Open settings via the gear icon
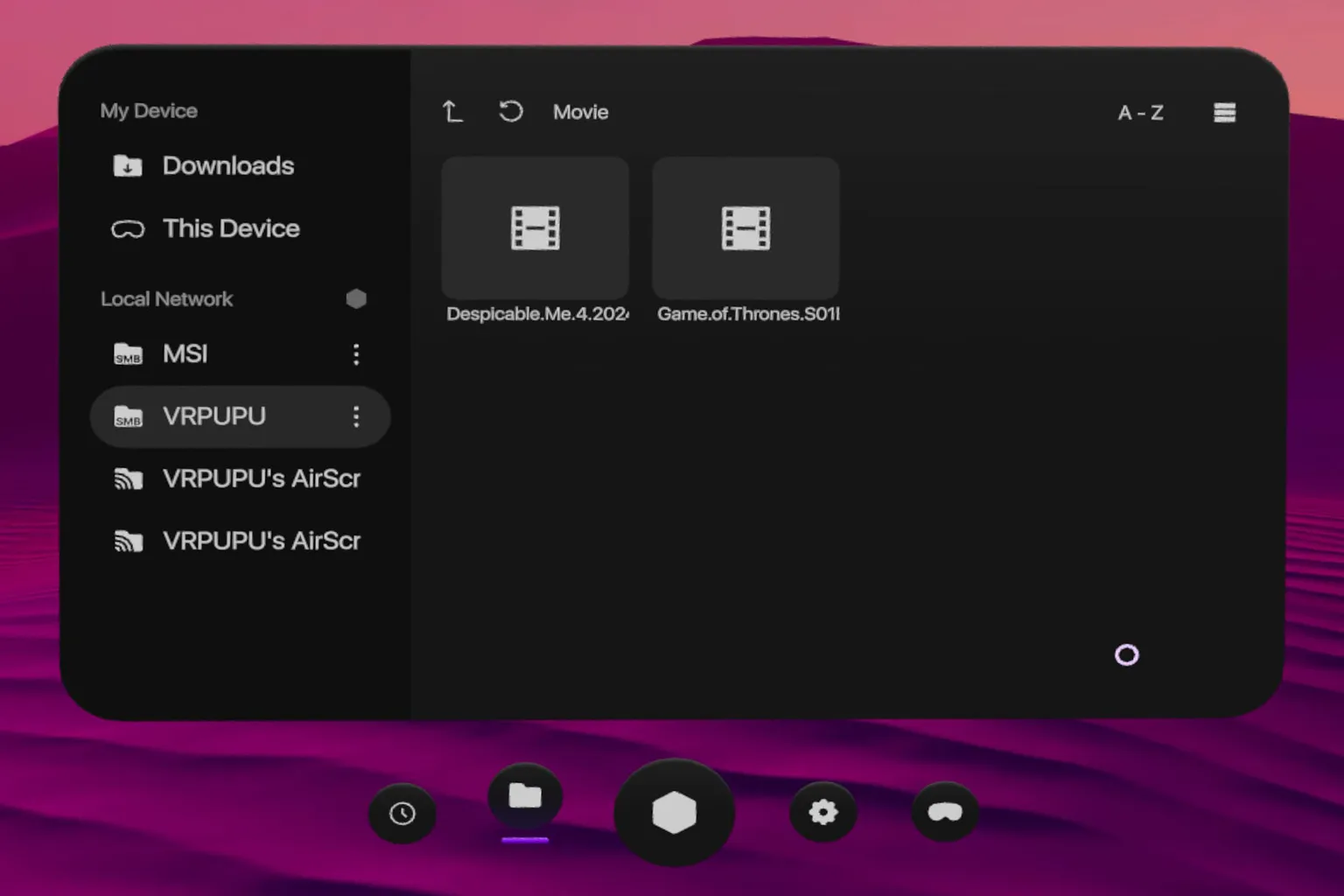1344x896 pixels. click(x=823, y=813)
